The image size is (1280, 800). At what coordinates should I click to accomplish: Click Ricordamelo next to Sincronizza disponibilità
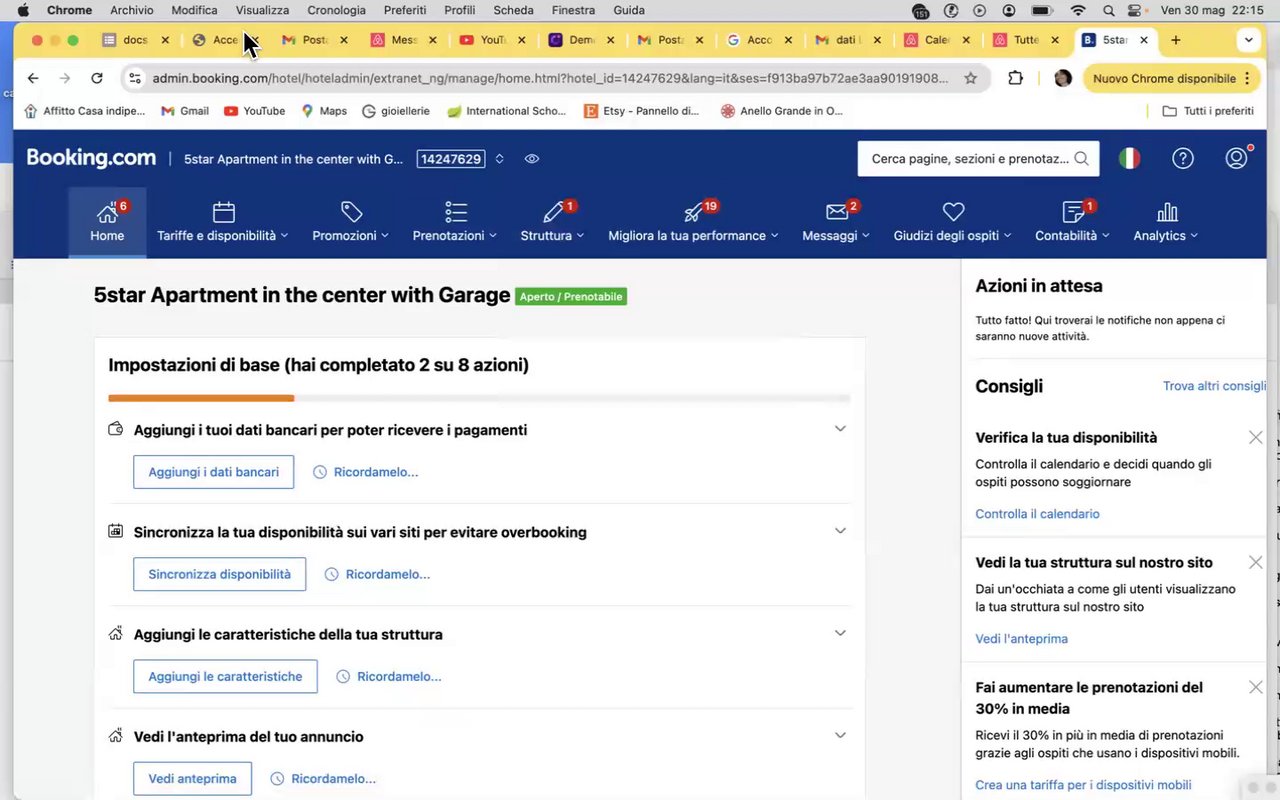coord(377,574)
